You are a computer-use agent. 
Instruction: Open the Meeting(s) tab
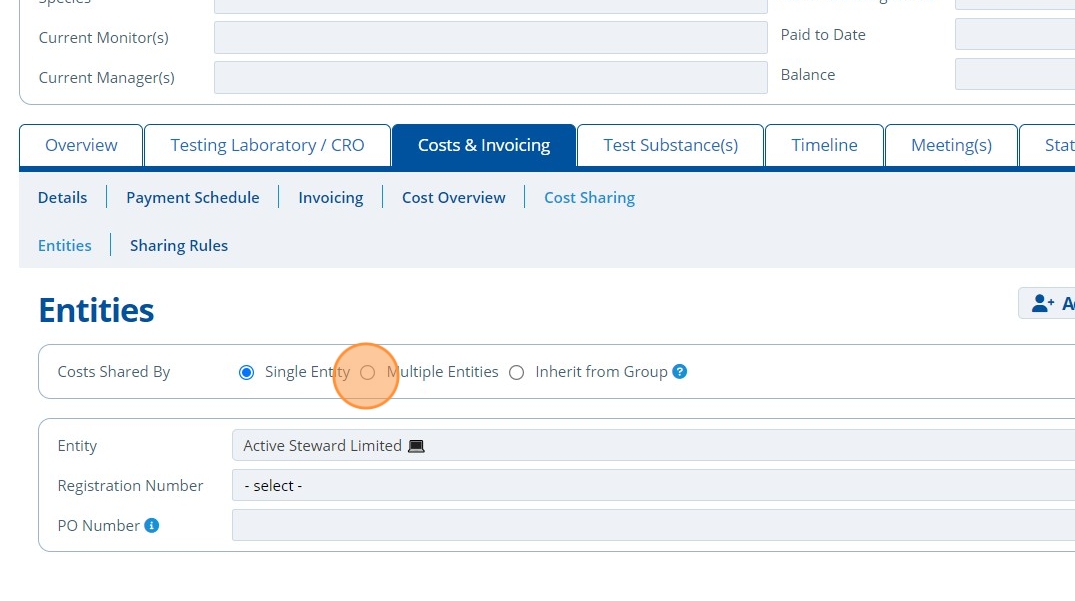tap(951, 145)
